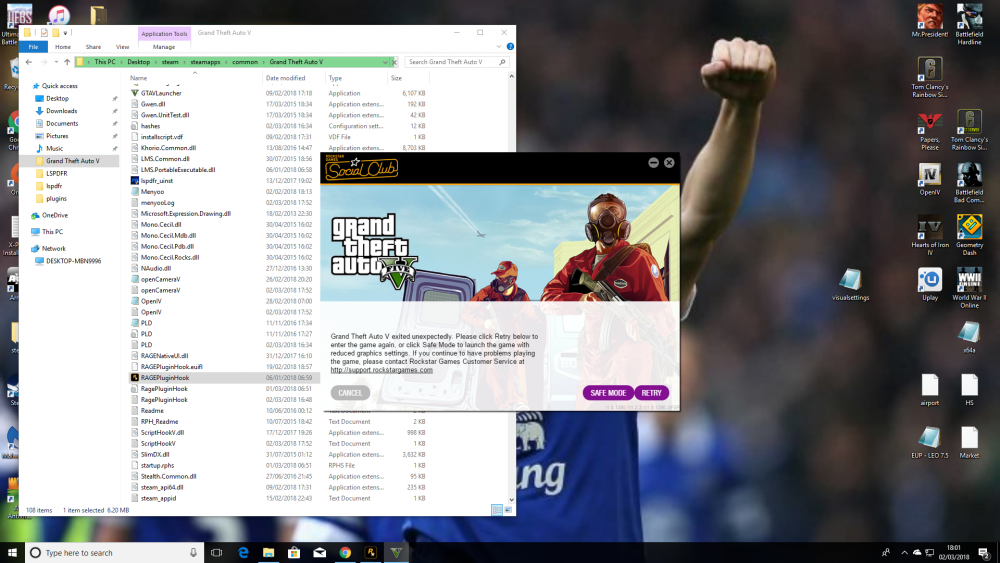Image resolution: width=1000 pixels, height=563 pixels.
Task: Click the file list vertical scrollbar
Action: coord(511,288)
